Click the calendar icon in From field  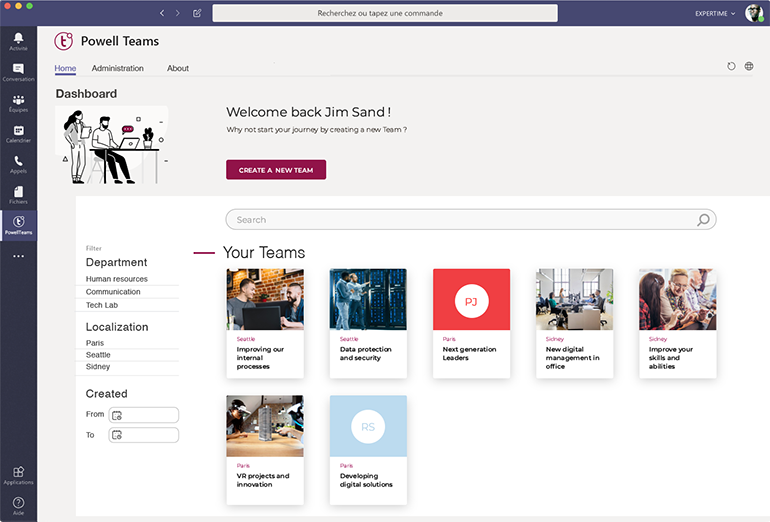(117, 415)
